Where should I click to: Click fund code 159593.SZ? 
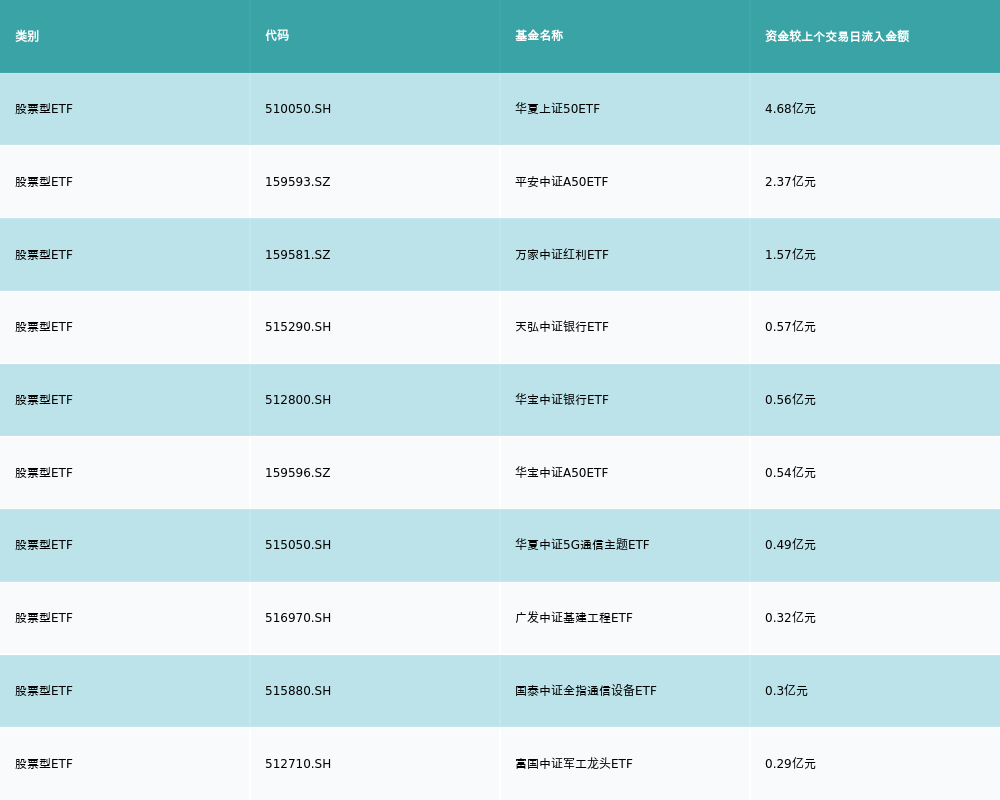[x=297, y=182]
